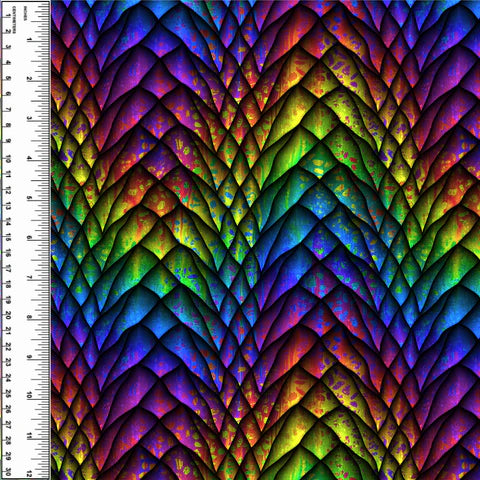Click the 25 centimeter mark number
The image size is (480, 480).
coord(8,394)
